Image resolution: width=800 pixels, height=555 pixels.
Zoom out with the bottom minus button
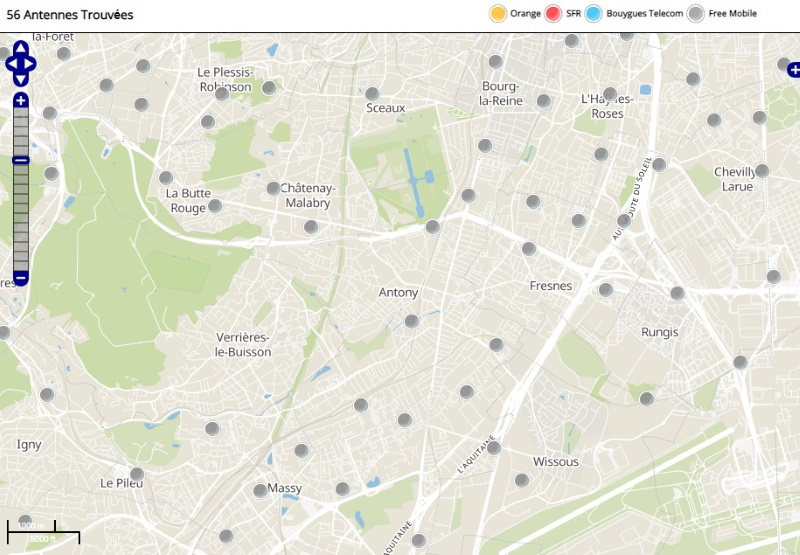point(21,278)
